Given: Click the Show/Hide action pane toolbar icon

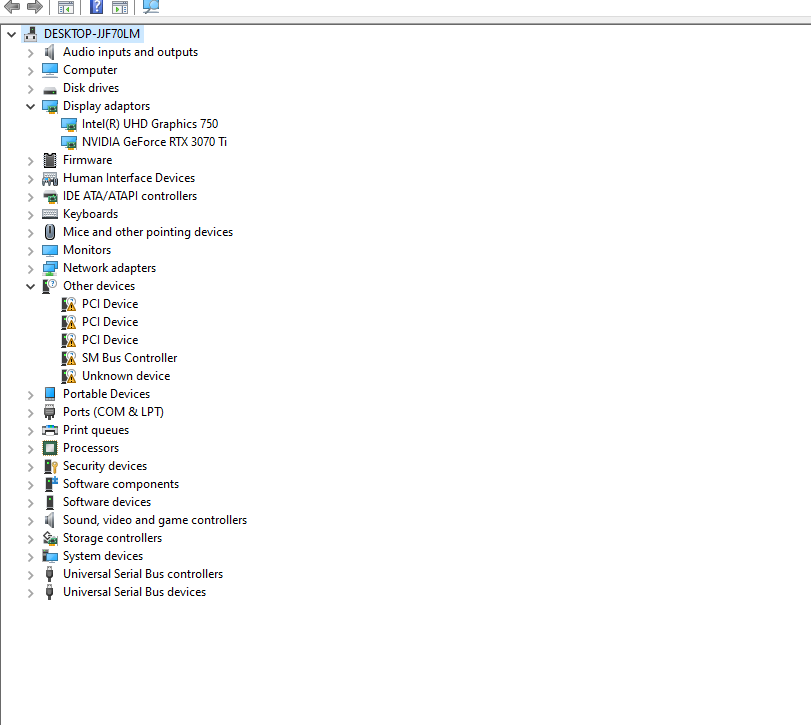Looking at the screenshot, I should (x=120, y=7).
